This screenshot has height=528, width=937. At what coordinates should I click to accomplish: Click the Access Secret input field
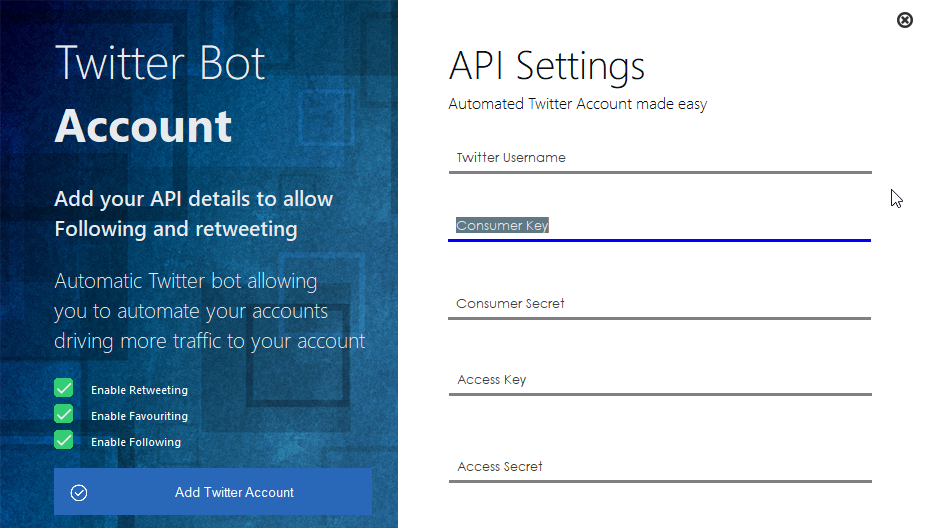click(x=660, y=466)
